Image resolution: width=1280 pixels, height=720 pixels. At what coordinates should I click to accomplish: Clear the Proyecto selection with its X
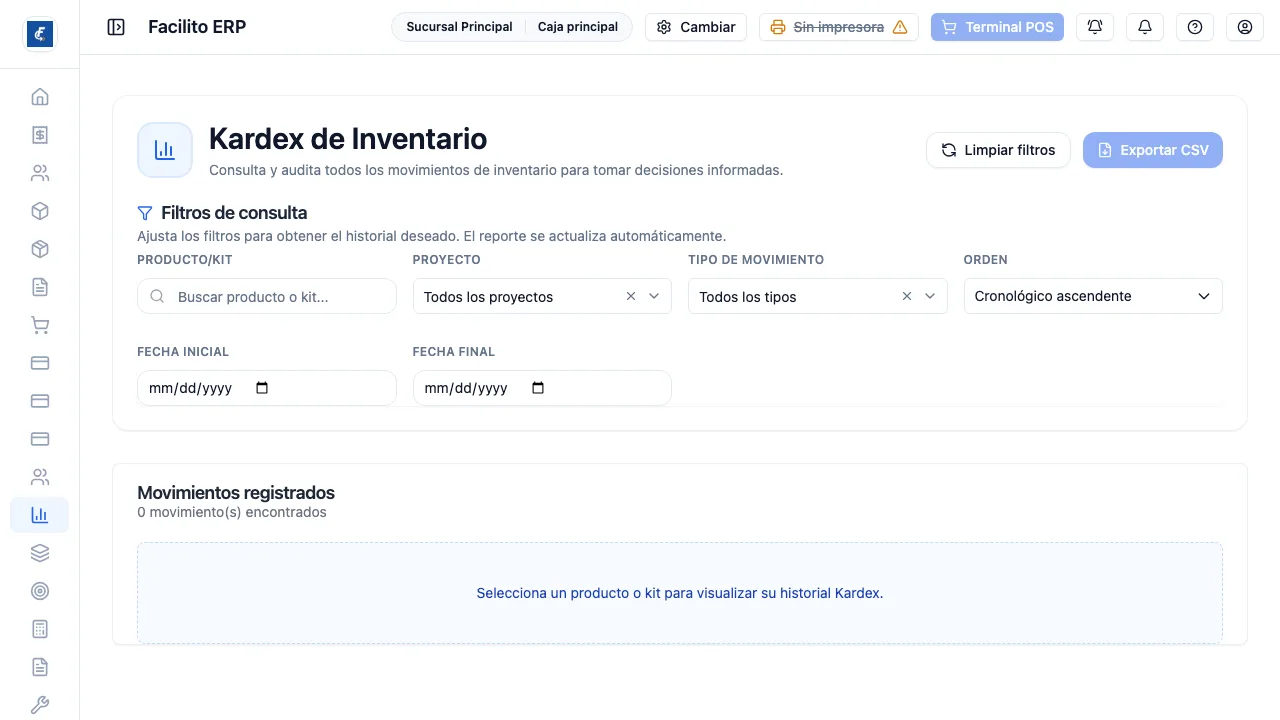(631, 296)
